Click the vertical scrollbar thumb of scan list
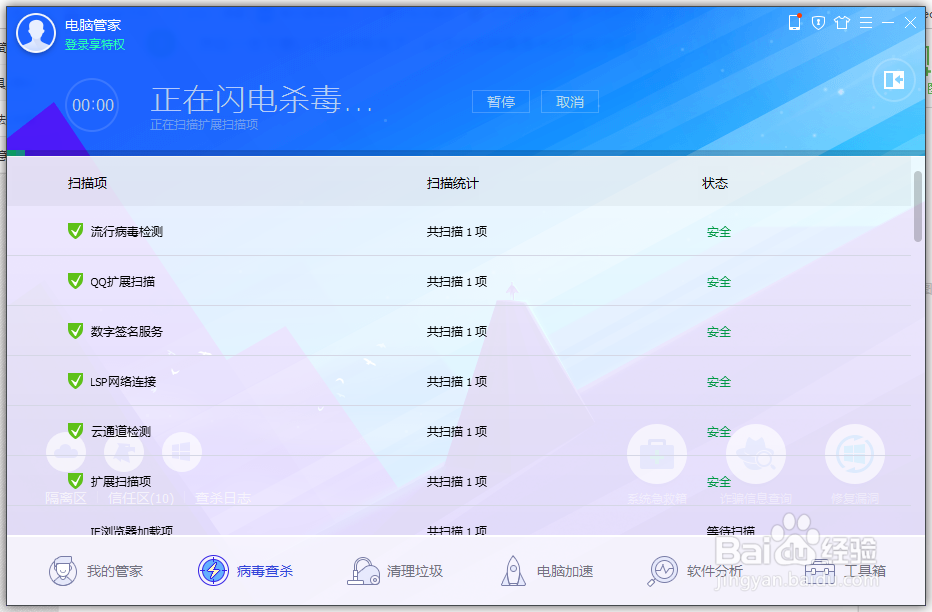932x612 pixels. (x=918, y=206)
